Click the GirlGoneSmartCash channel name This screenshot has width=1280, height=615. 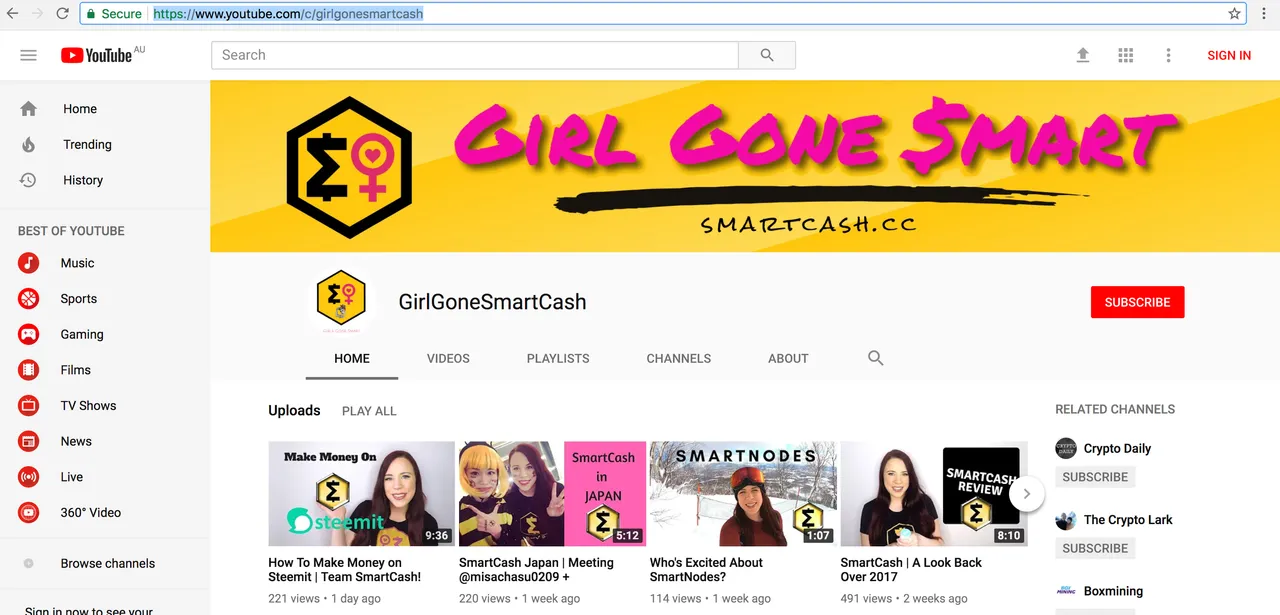(492, 302)
